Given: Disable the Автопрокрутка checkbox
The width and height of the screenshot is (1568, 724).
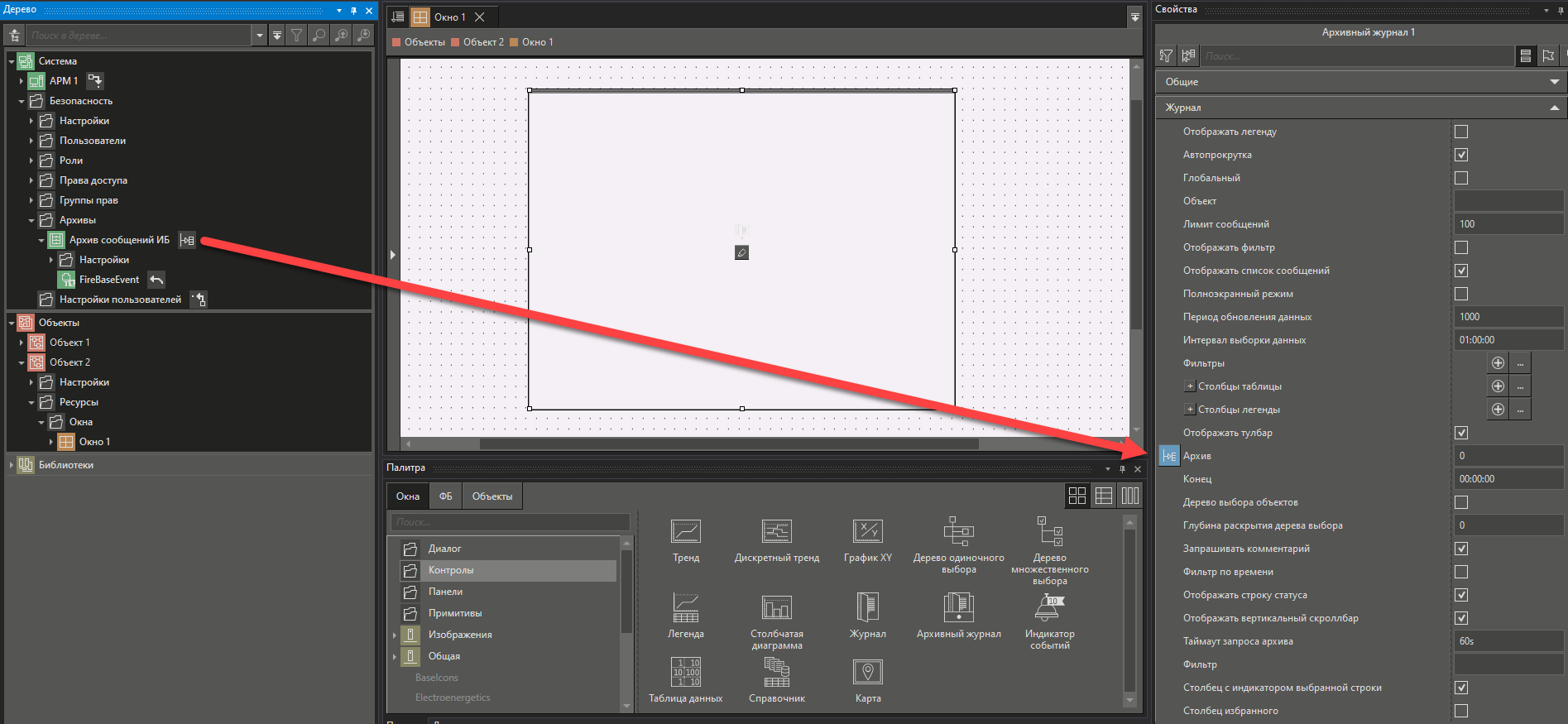Looking at the screenshot, I should point(1461,155).
